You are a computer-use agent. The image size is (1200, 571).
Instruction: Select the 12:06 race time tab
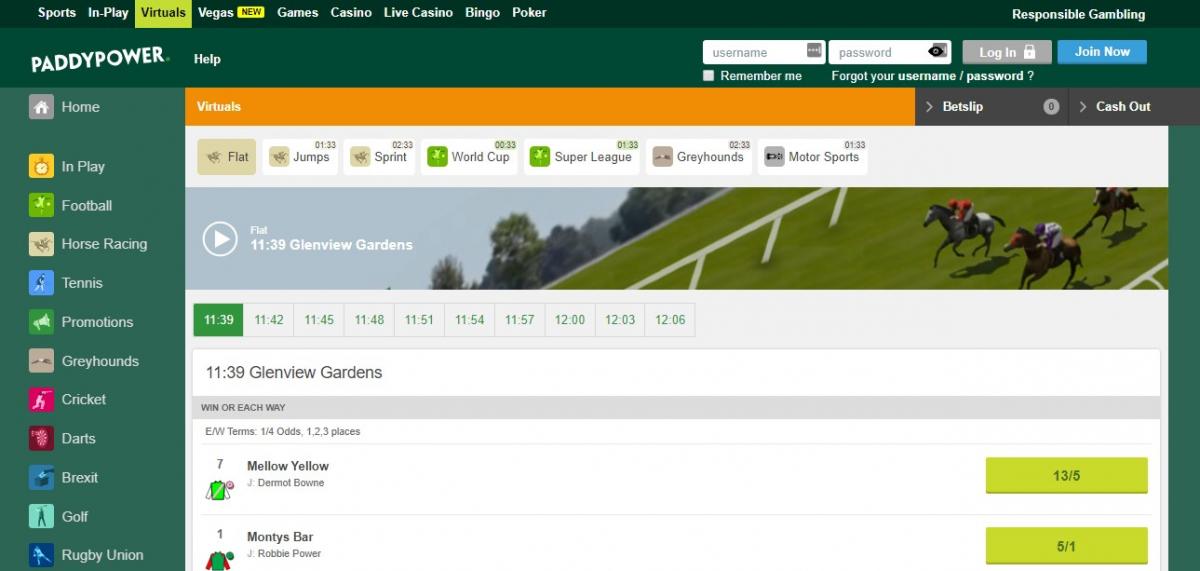click(x=670, y=320)
